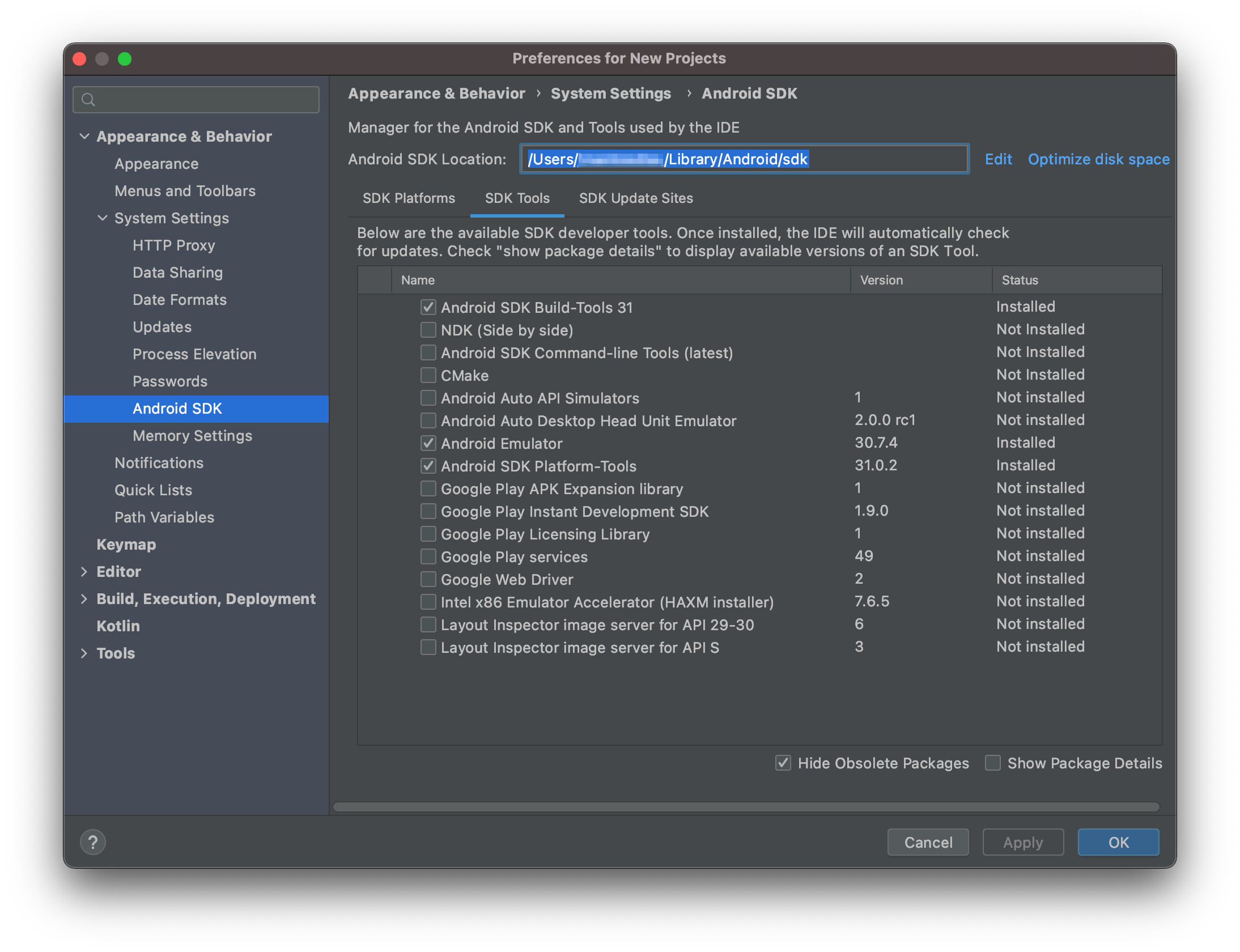Click the search magnifier icon in sidebar

click(x=88, y=100)
